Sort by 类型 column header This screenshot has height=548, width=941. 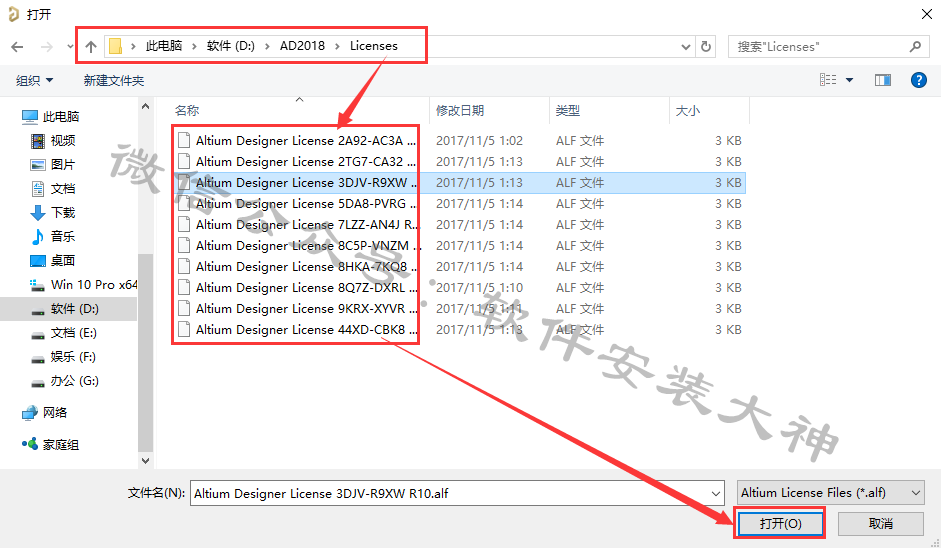pos(568,110)
